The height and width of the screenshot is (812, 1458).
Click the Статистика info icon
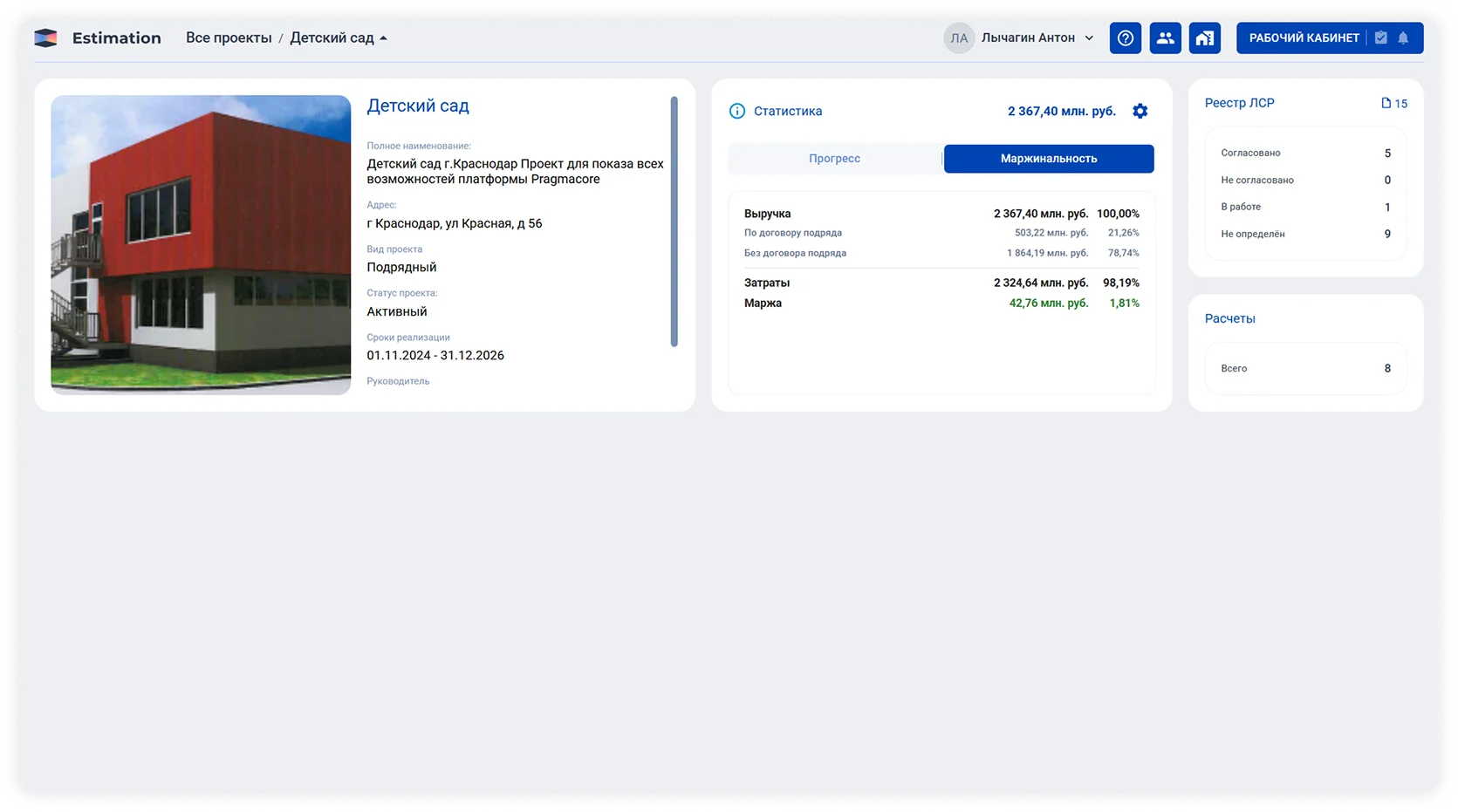tap(737, 111)
